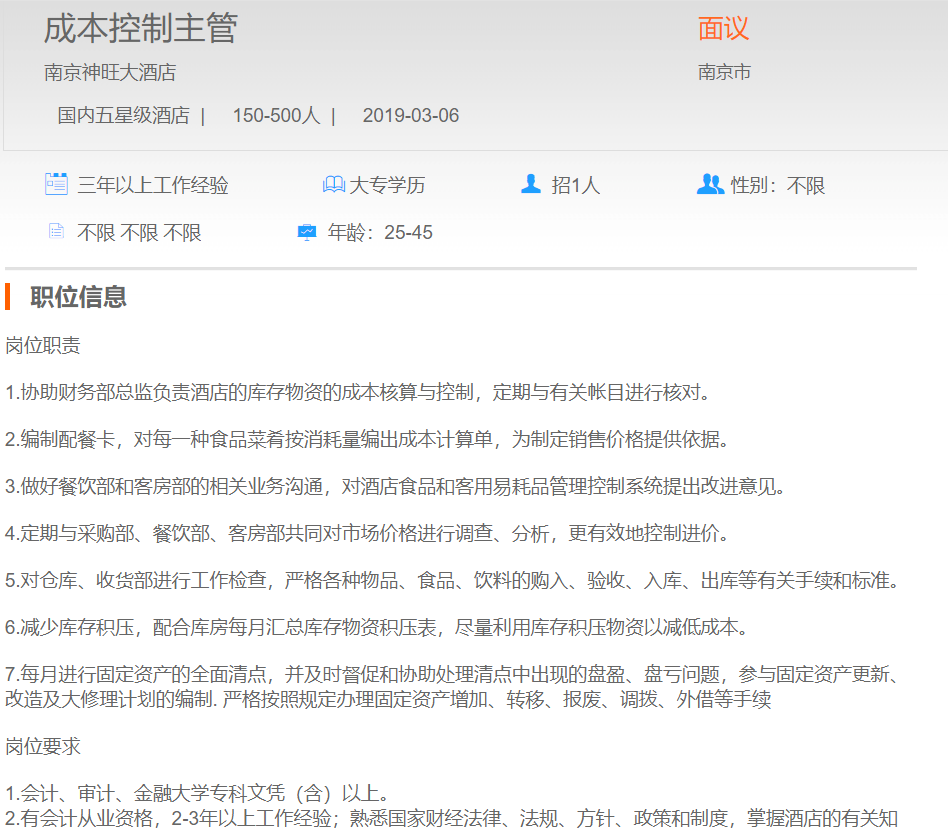This screenshot has width=948, height=831.
Task: Click the 150-500人 company size text
Action: tap(276, 116)
